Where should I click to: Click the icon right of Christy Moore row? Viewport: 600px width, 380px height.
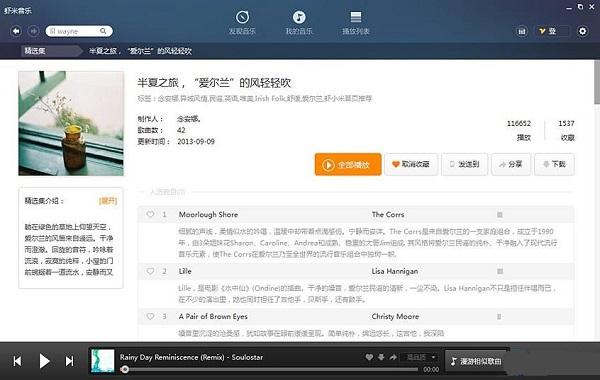click(499, 316)
